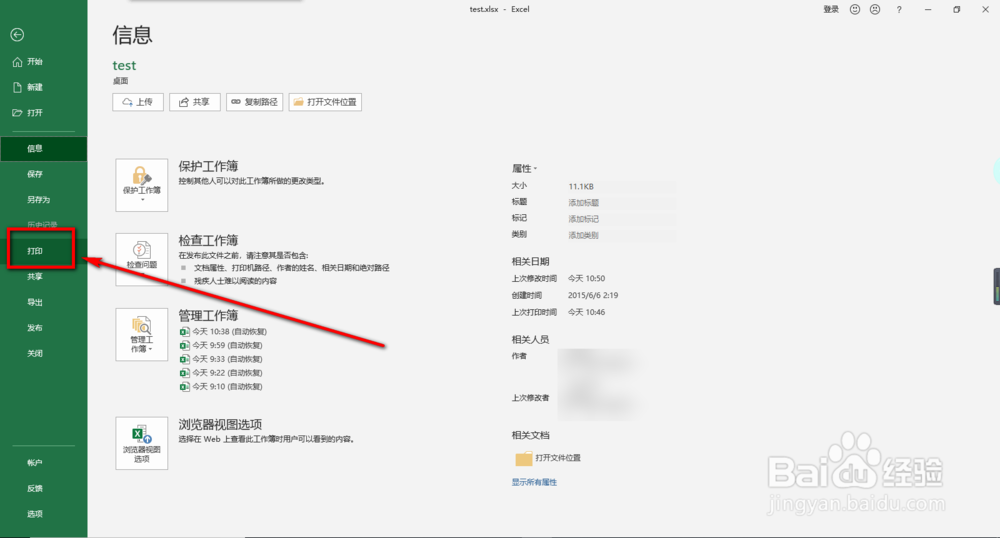
Task: Click the 上传 button
Action: 138,102
